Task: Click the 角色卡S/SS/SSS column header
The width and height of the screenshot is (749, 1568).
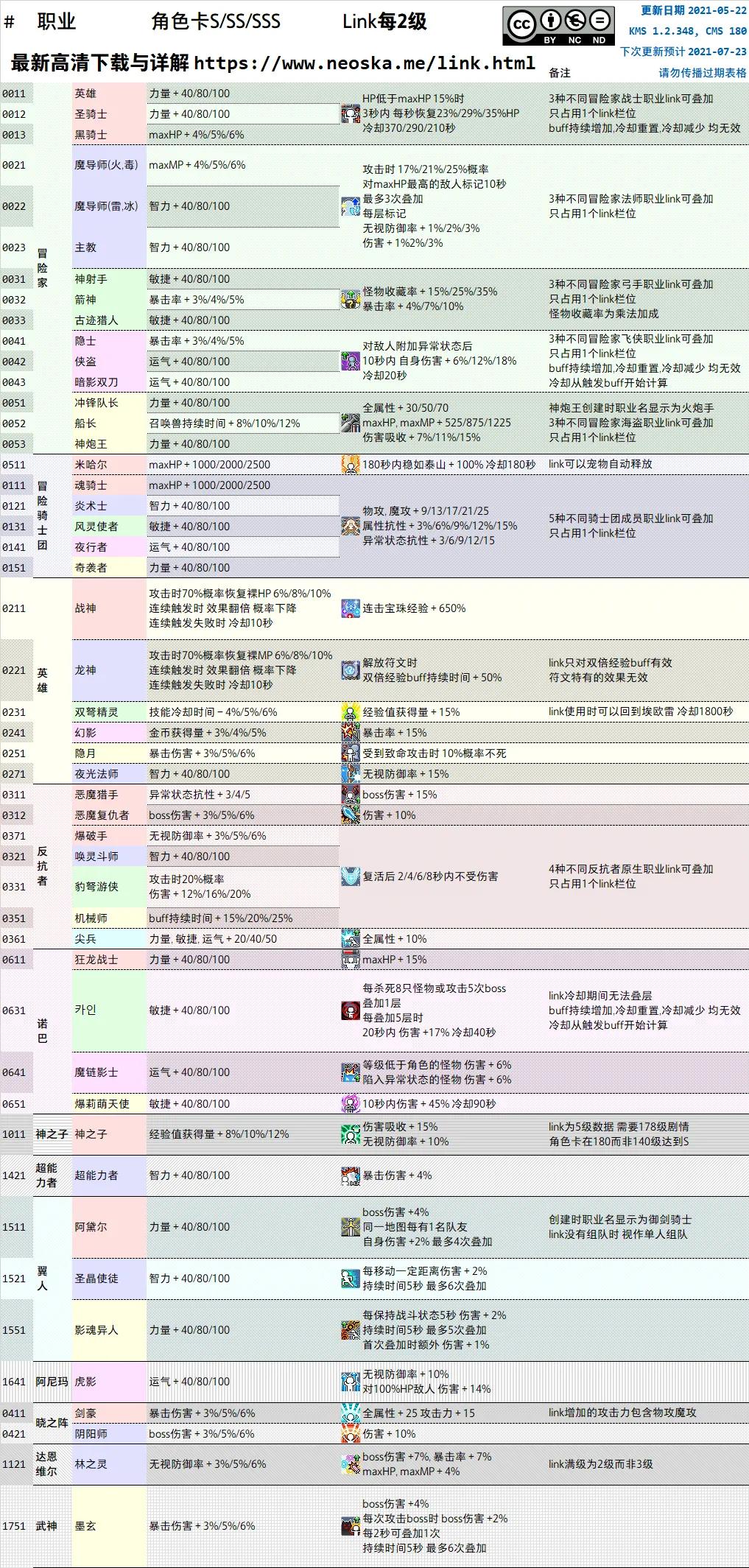Action: [x=216, y=21]
